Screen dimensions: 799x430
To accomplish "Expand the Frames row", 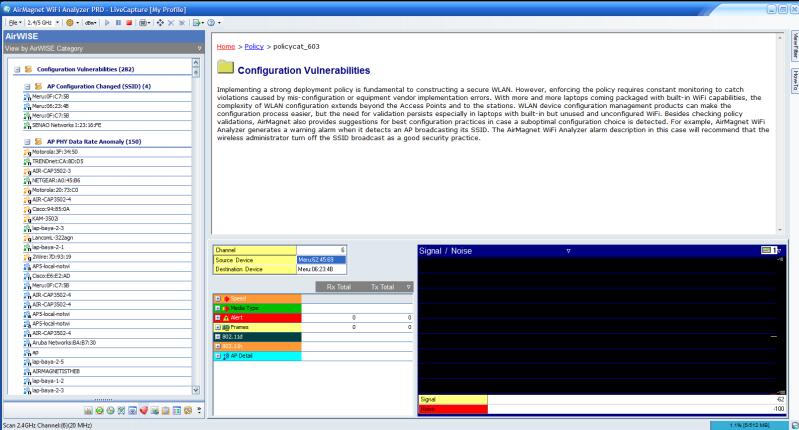I will [218, 328].
